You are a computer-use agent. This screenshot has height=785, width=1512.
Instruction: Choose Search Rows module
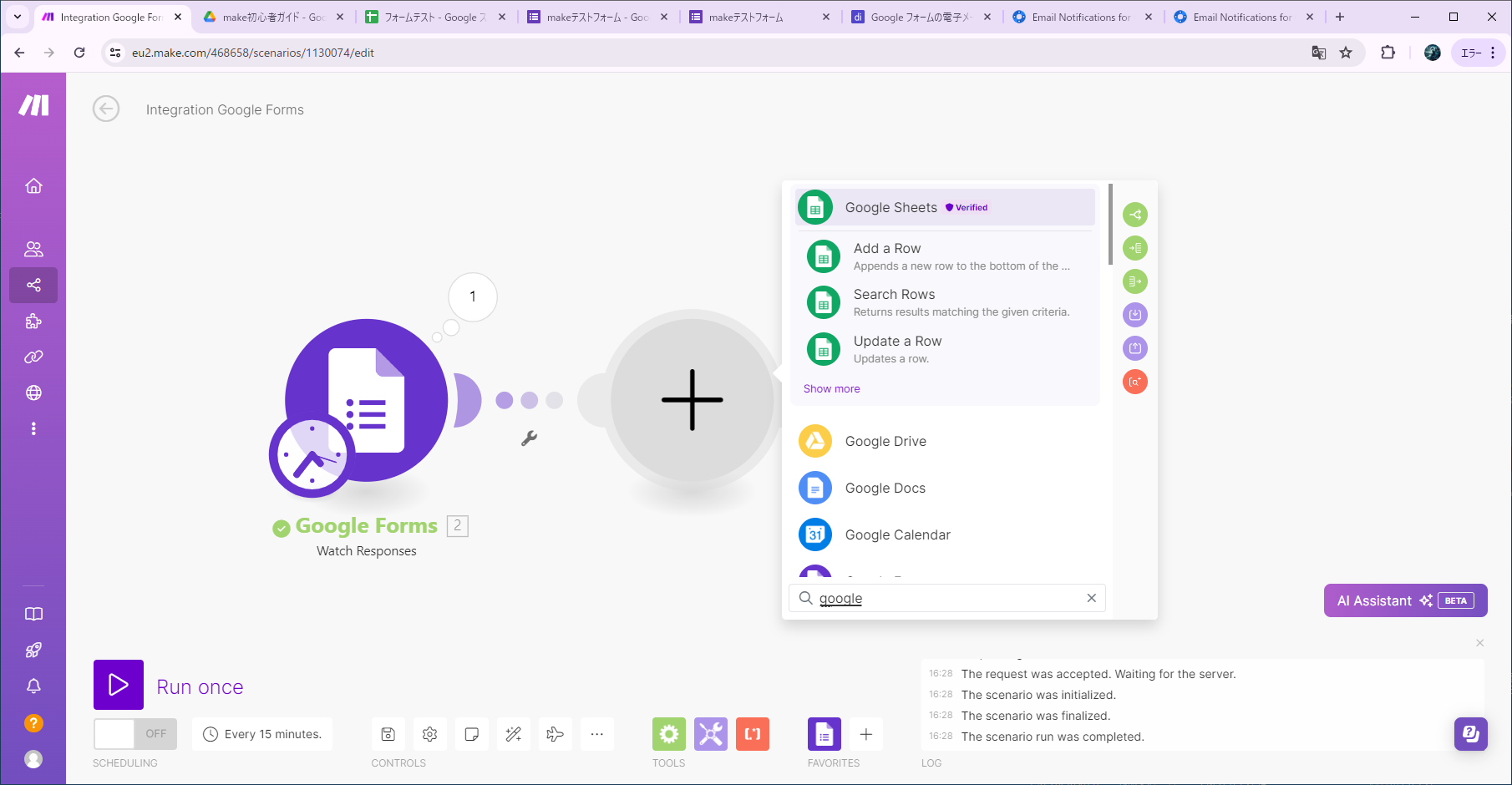945,302
